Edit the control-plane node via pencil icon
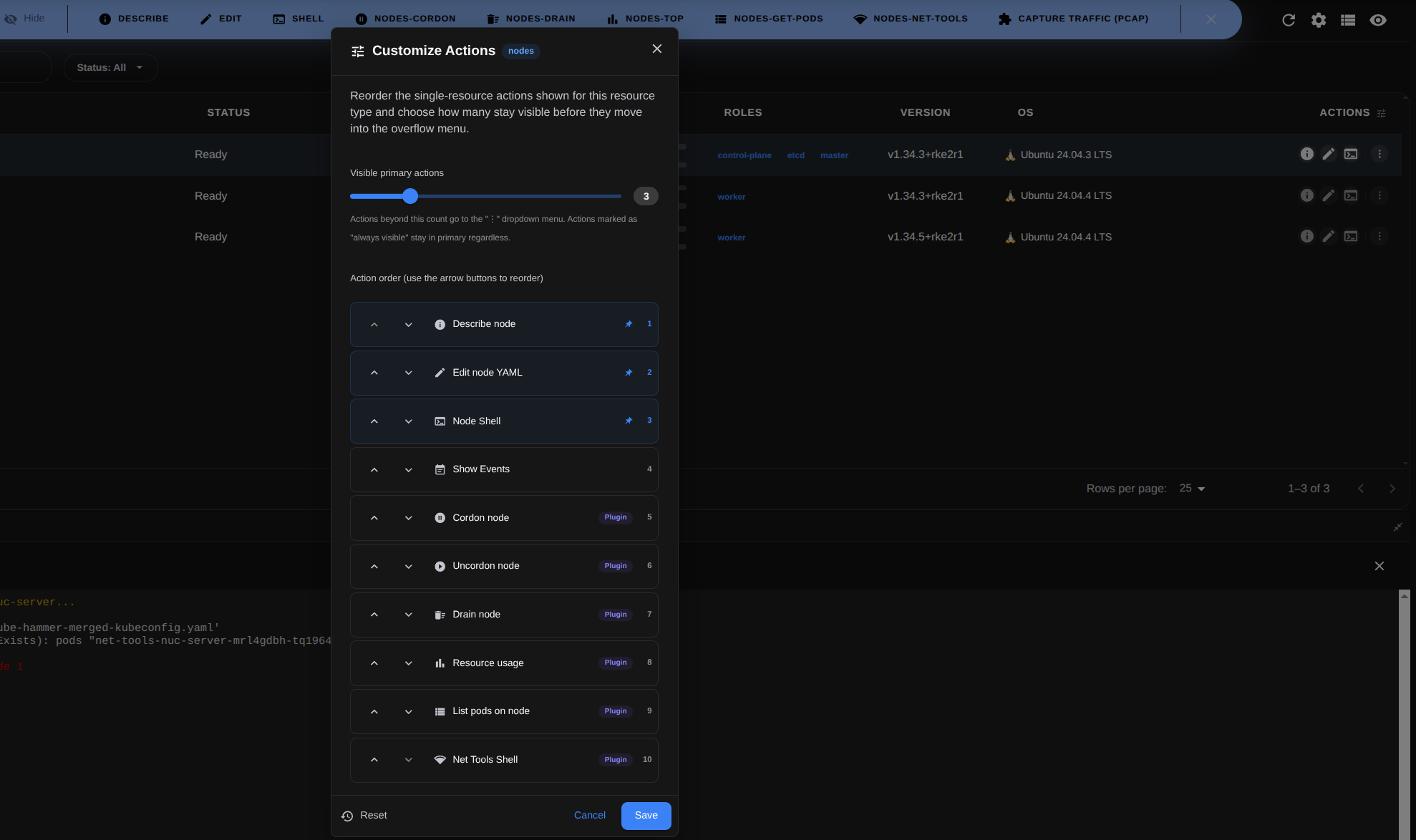 1329,154
